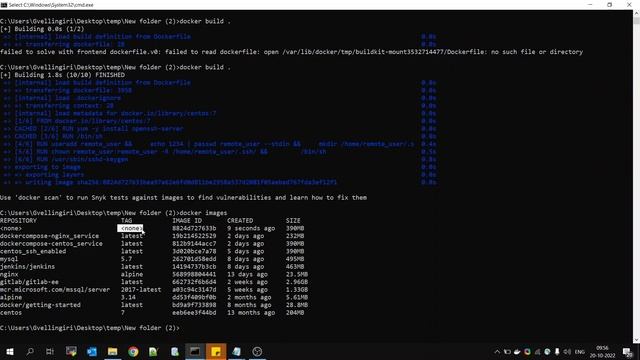Open the Notepad taskbar icon

(236, 351)
